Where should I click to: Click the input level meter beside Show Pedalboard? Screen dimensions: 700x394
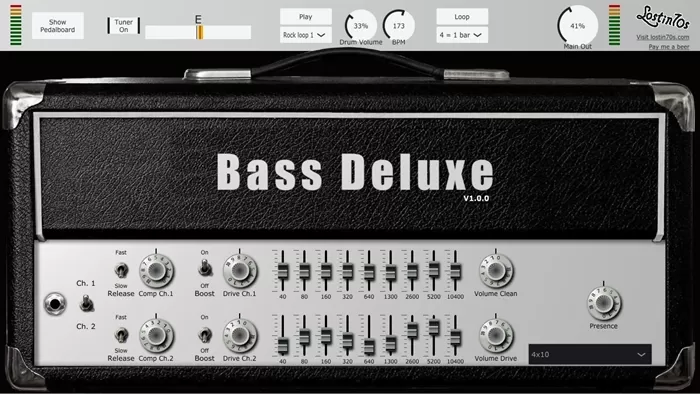[x=16, y=25]
